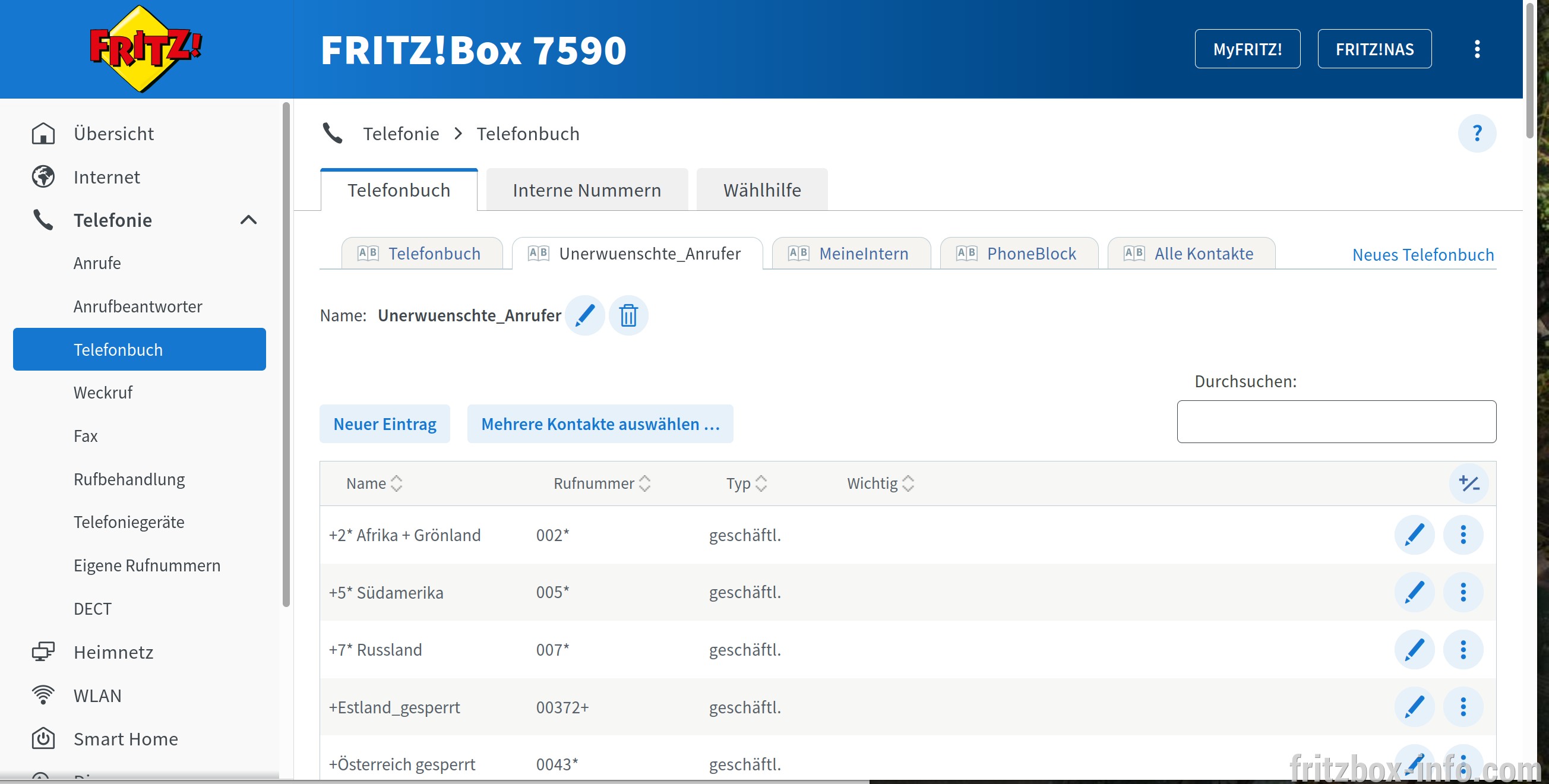Click the 007* number cell
This screenshot has height=784, width=1549.
coord(552,649)
